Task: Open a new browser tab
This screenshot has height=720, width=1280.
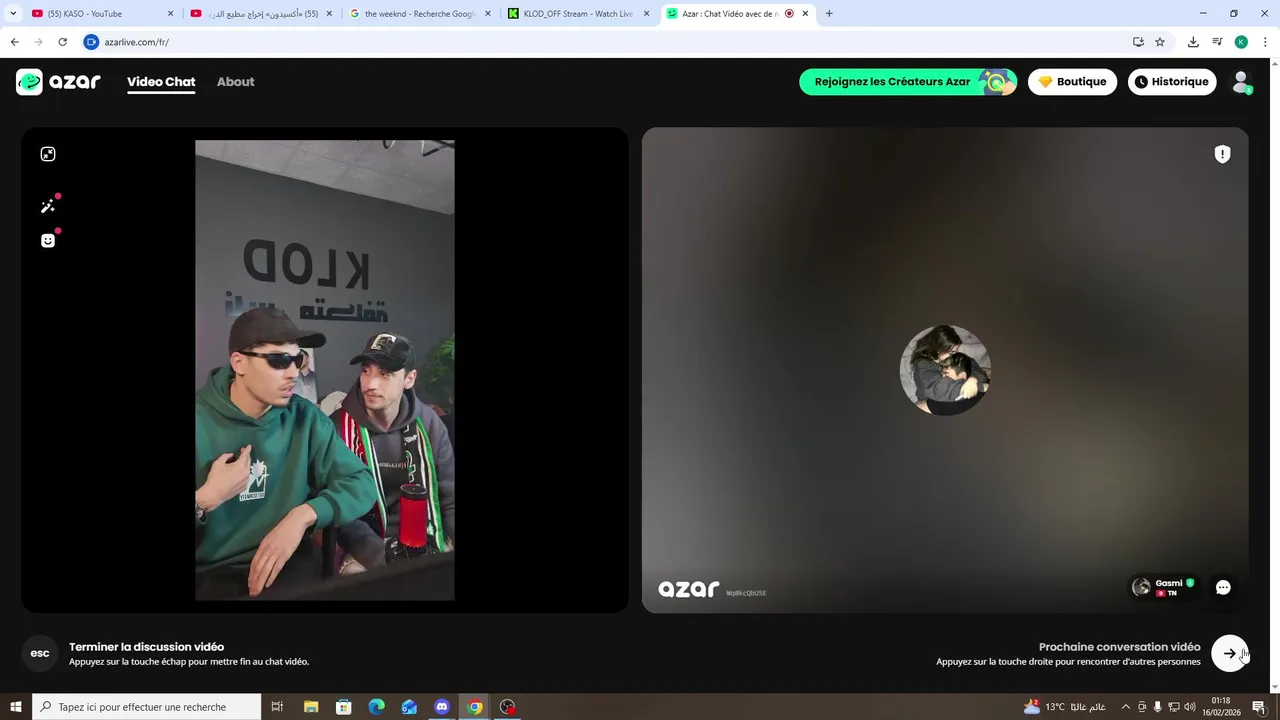Action: (x=829, y=14)
